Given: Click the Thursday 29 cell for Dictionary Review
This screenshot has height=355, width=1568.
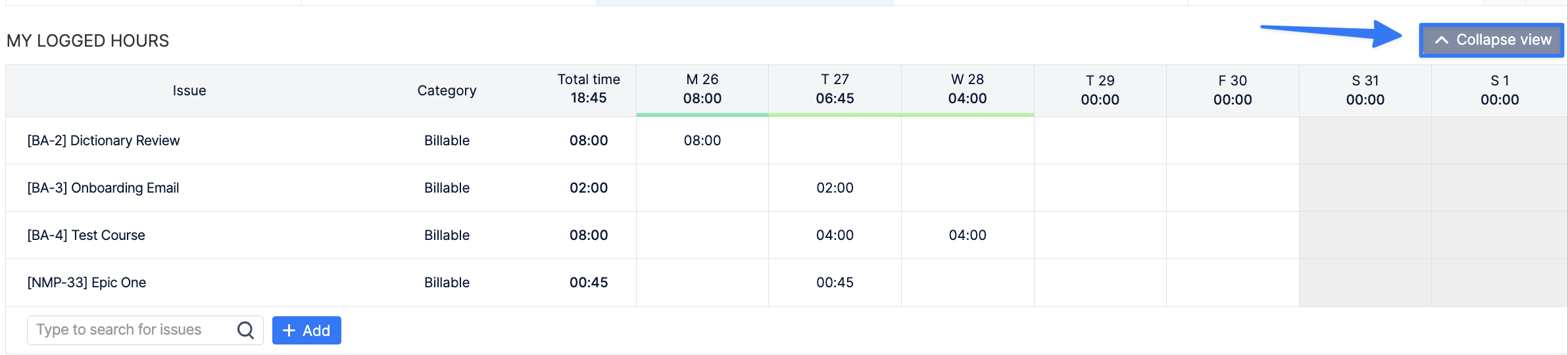Looking at the screenshot, I should click(x=1100, y=141).
